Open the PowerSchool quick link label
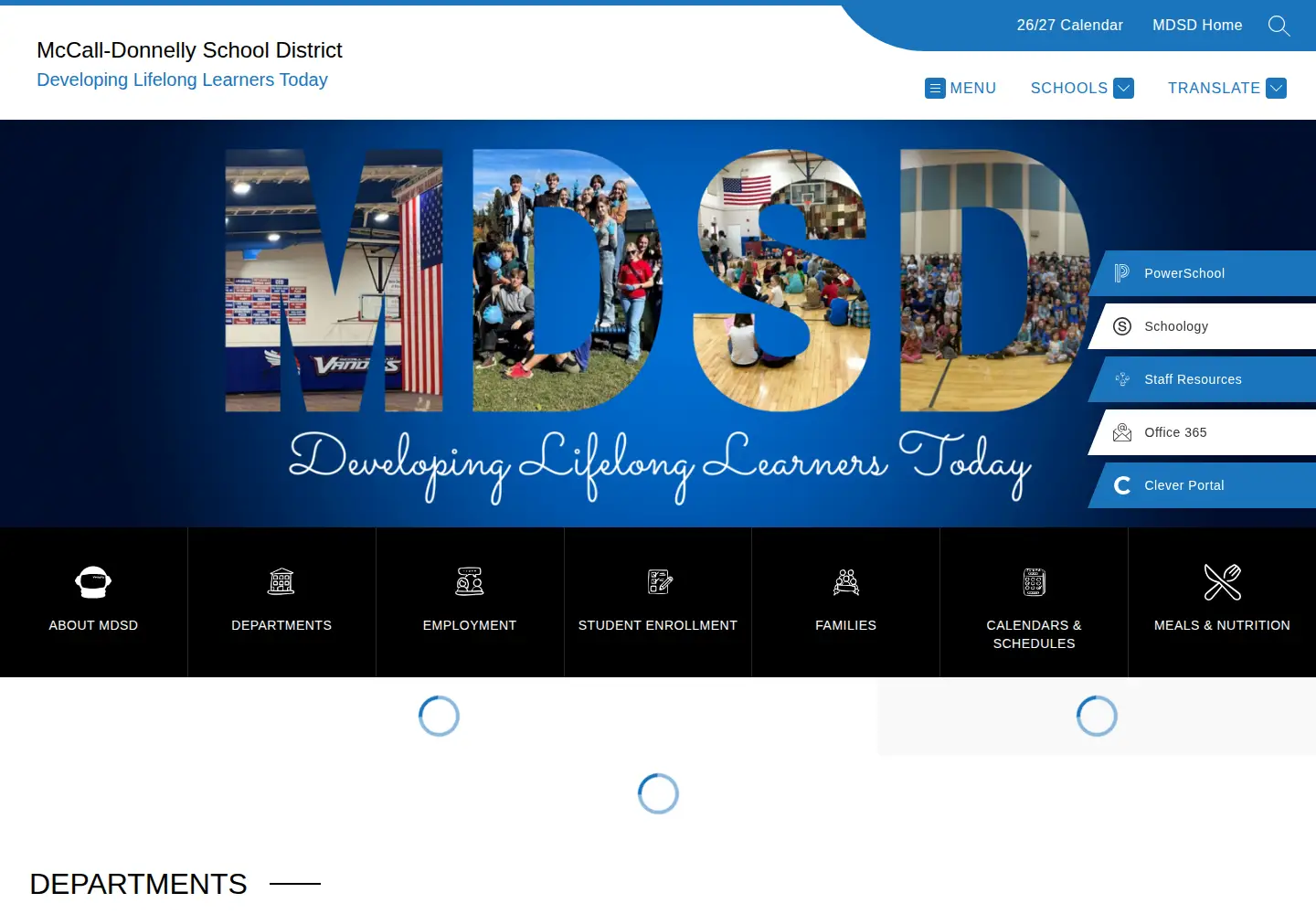This screenshot has width=1316, height=914. 1184,273
